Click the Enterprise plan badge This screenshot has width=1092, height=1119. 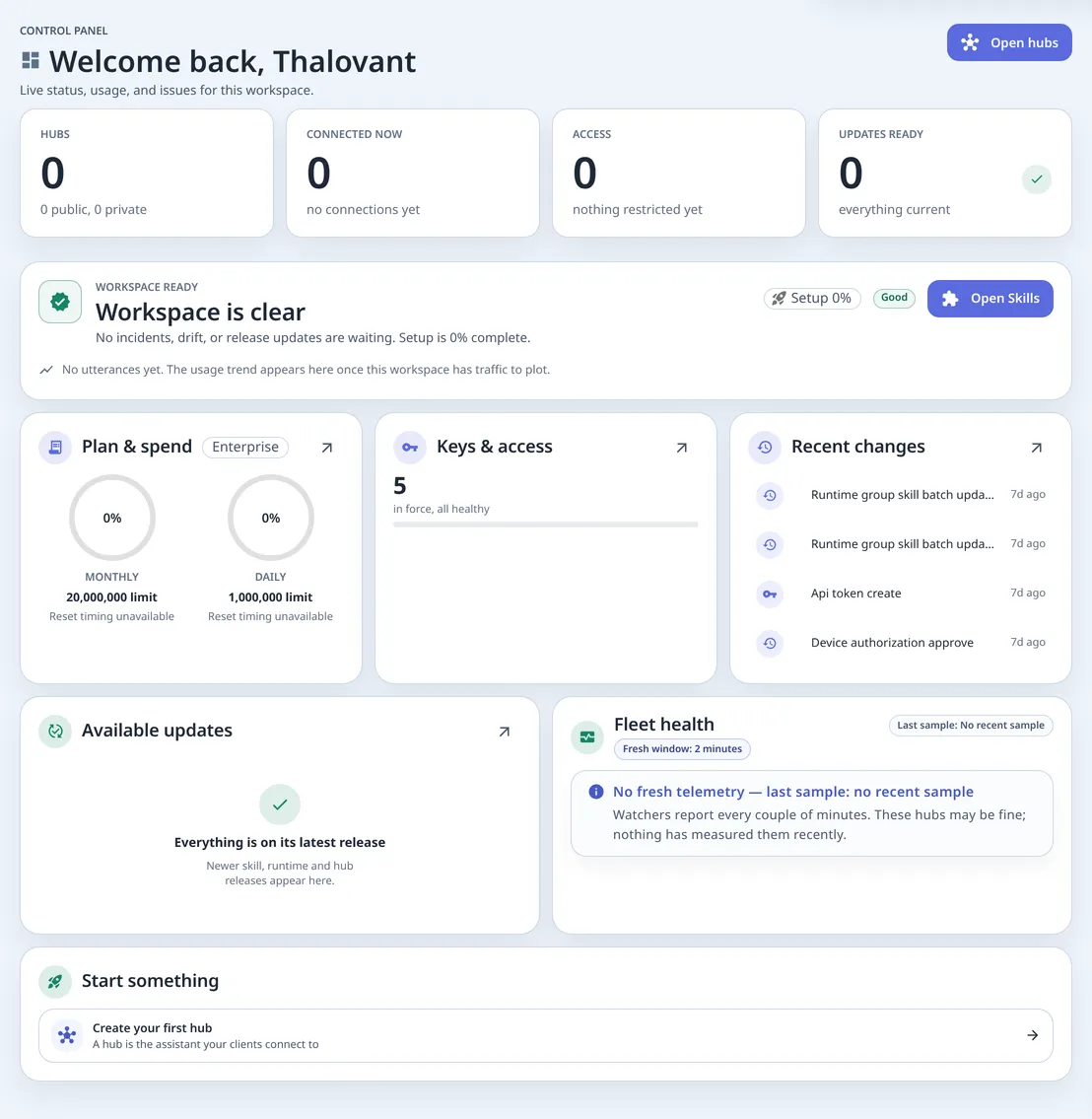245,447
